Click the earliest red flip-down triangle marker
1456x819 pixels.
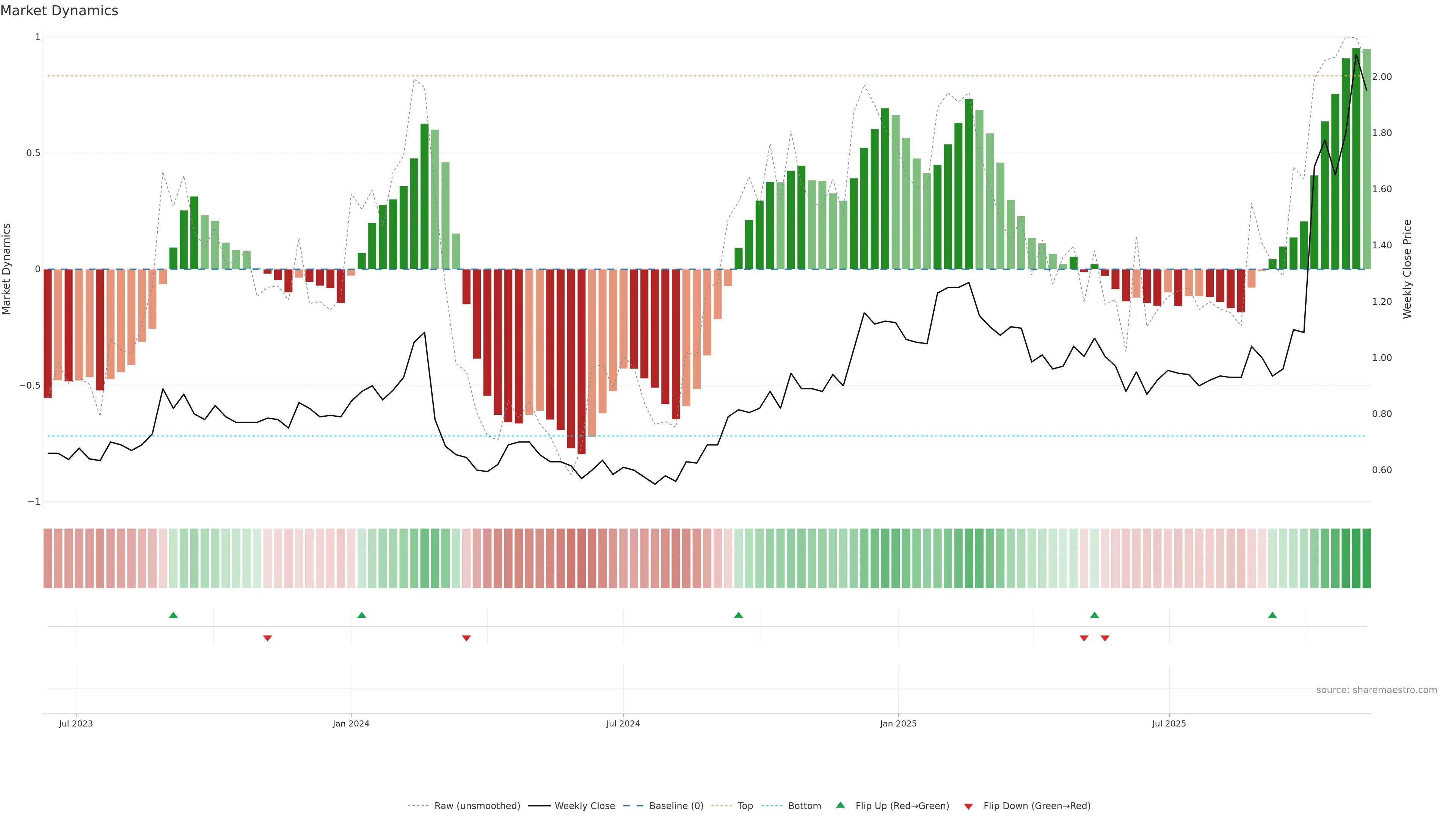[267, 638]
